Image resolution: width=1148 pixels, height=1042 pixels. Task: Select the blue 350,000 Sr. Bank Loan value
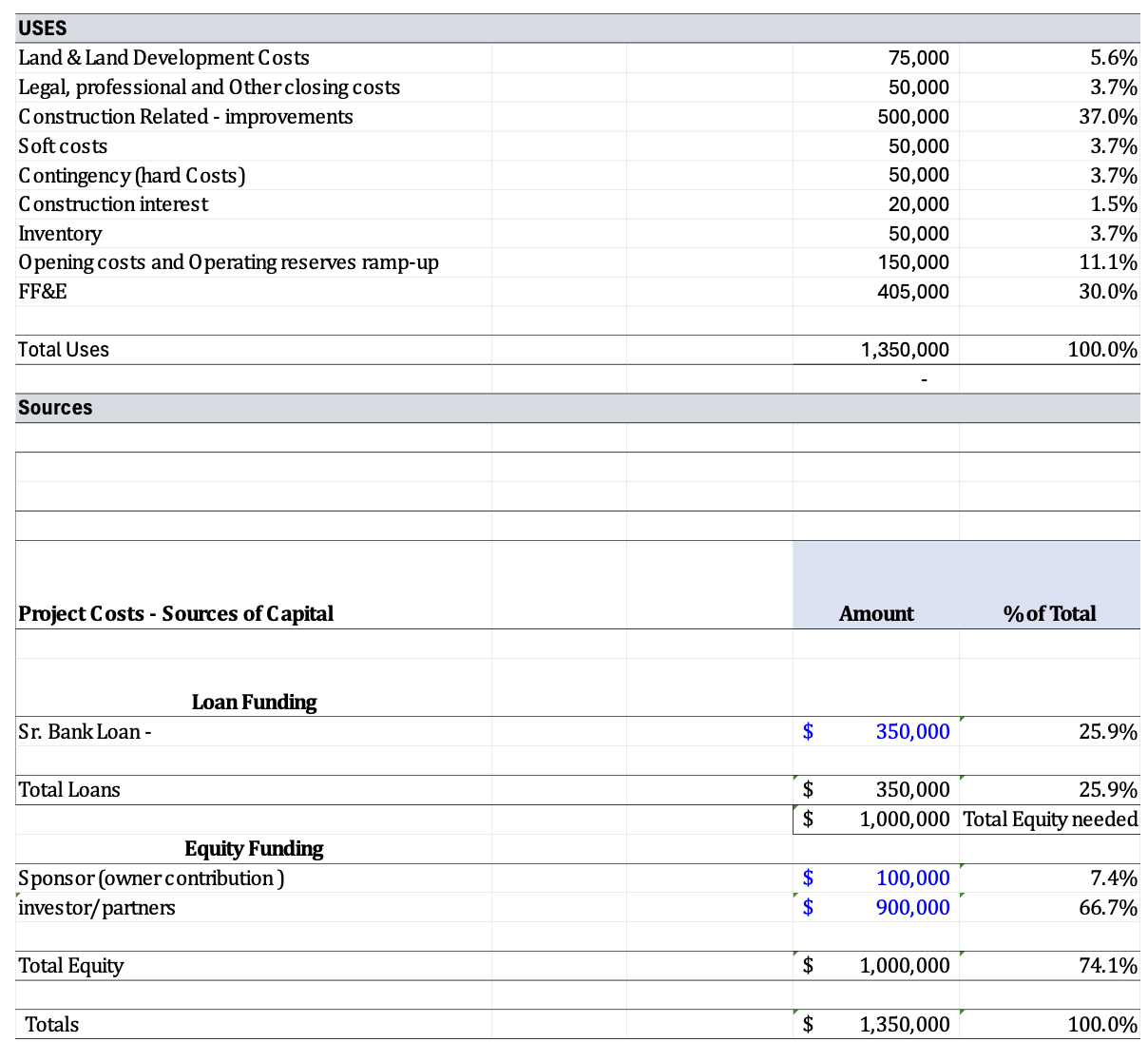912,732
